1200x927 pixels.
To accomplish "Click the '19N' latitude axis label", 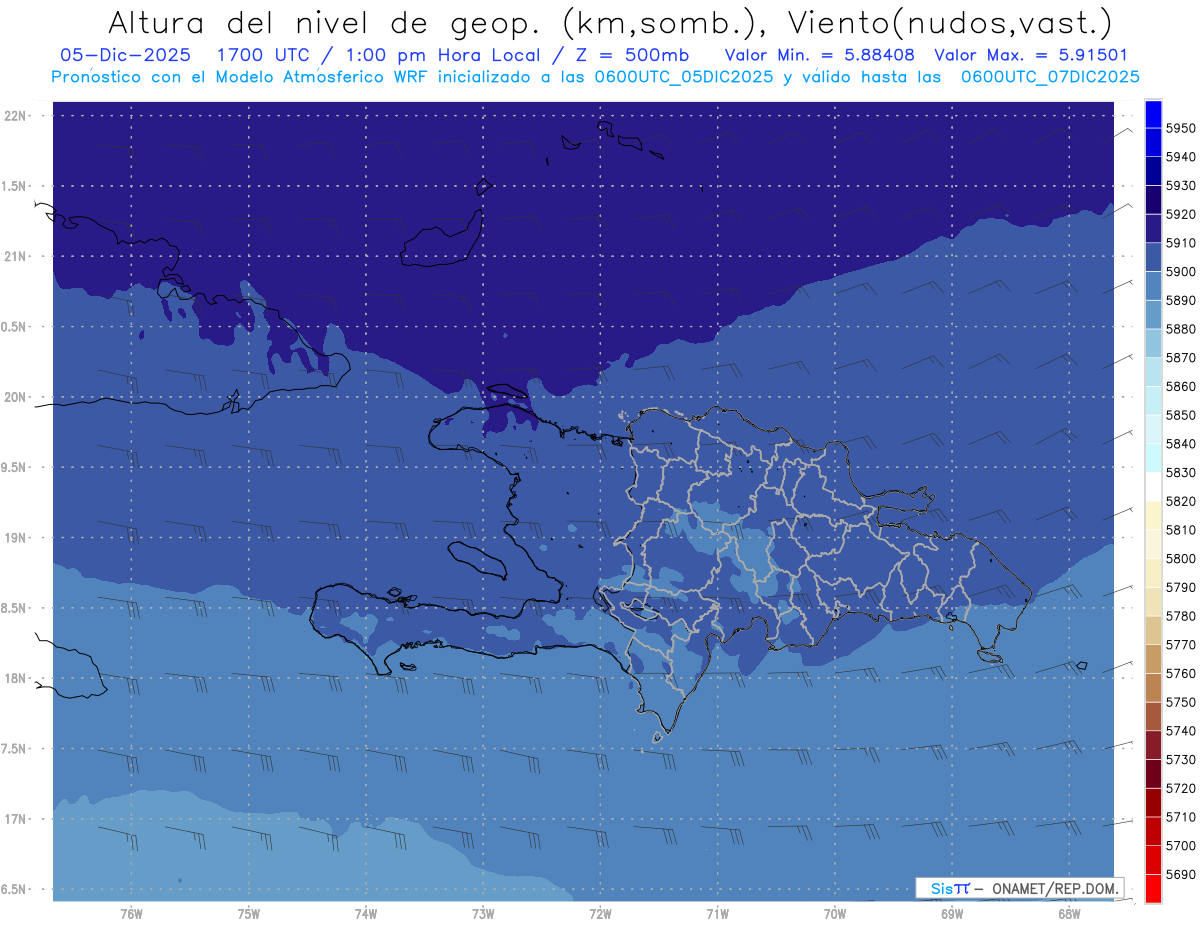I will [x=17, y=537].
